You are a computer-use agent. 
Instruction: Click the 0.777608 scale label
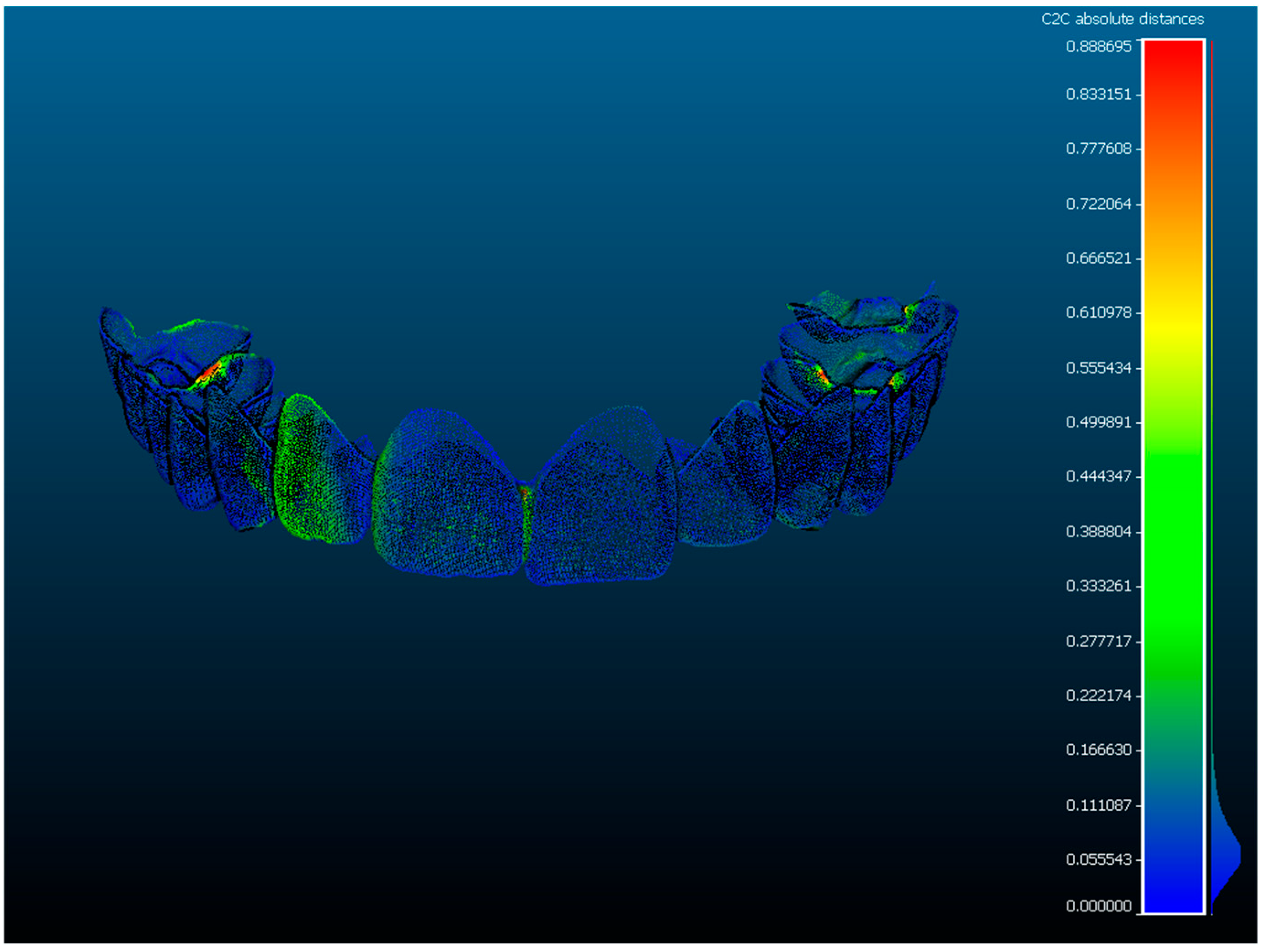(1098, 148)
